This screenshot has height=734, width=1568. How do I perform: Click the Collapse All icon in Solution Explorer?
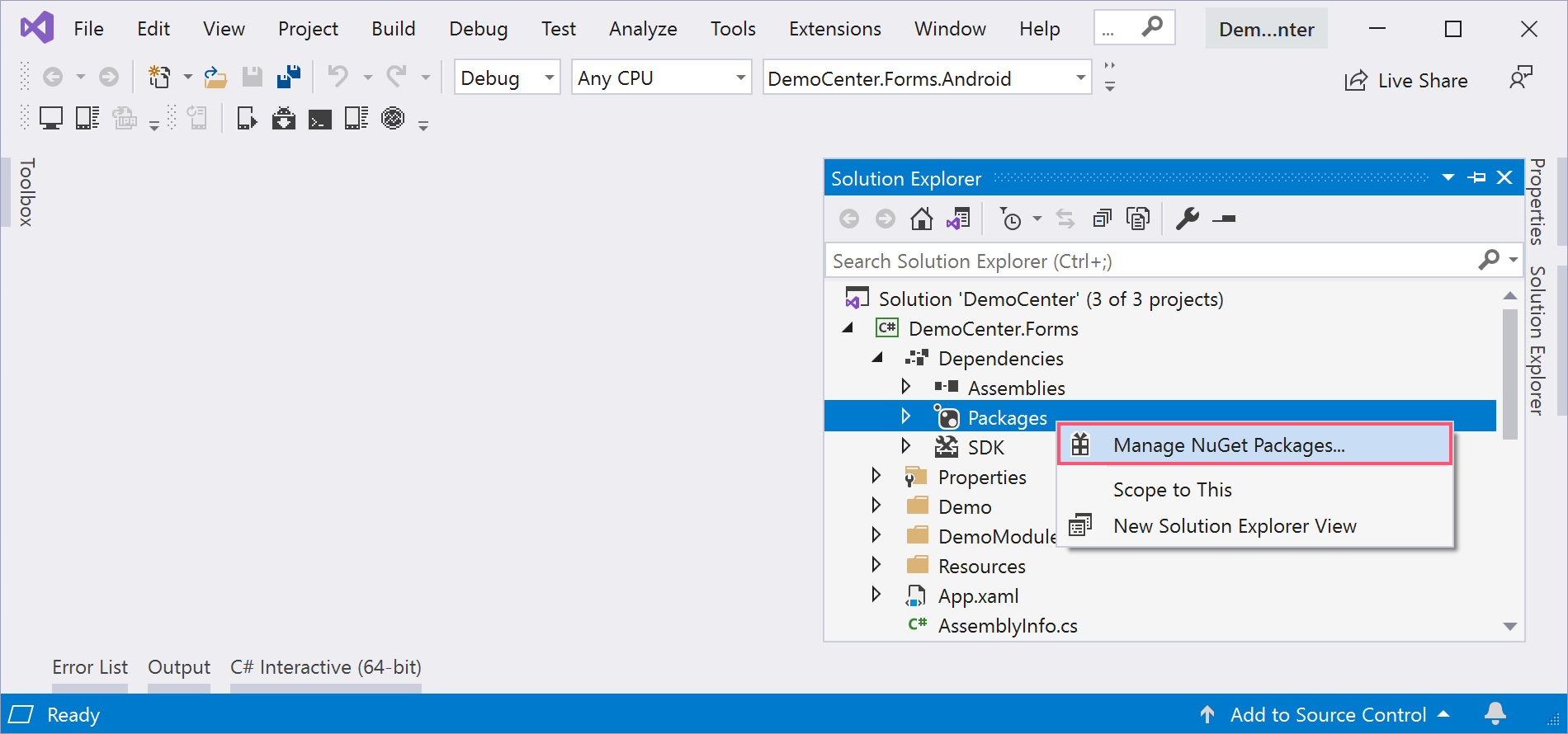1101,219
